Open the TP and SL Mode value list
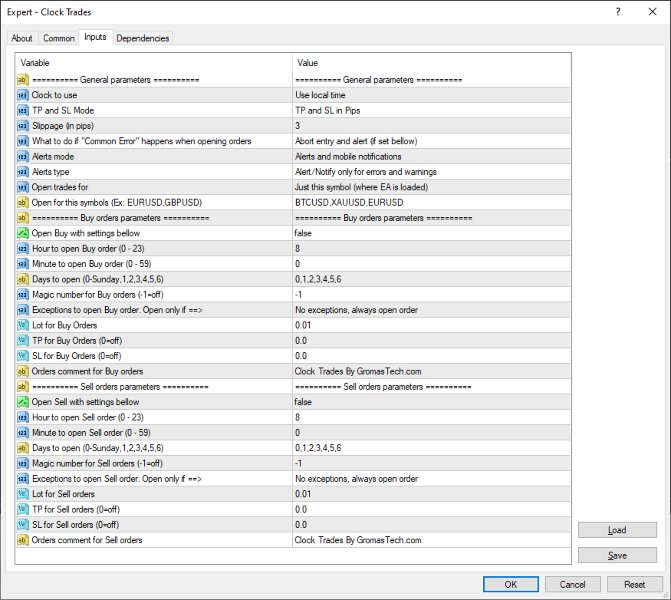671x600 pixels. (x=431, y=110)
